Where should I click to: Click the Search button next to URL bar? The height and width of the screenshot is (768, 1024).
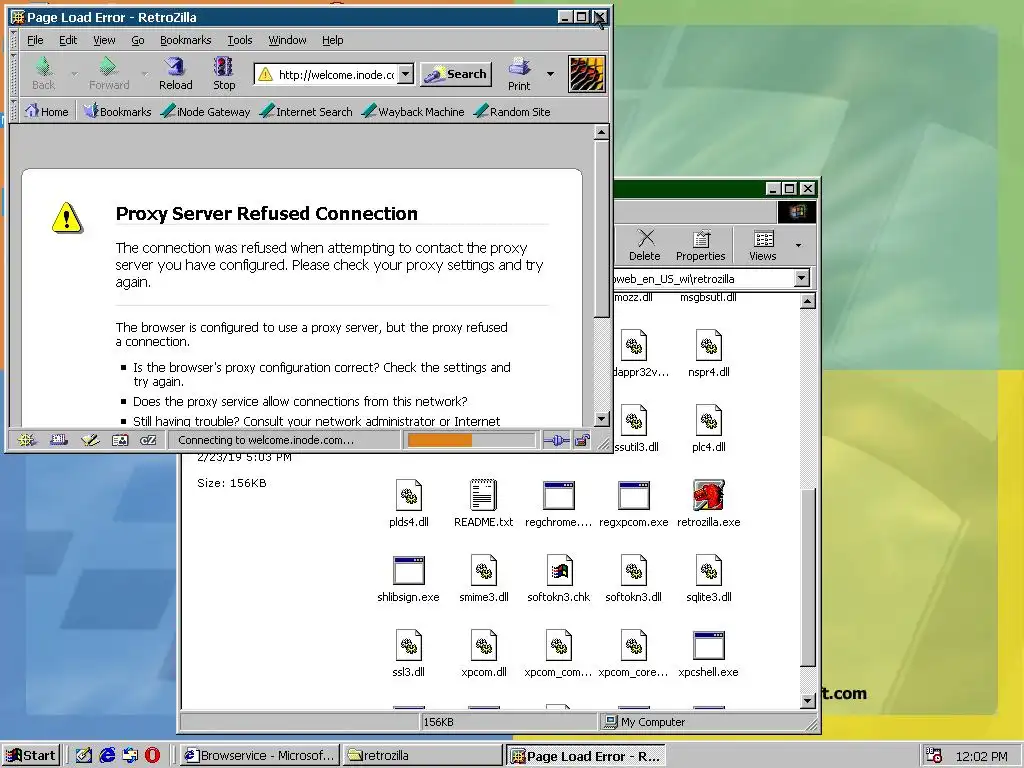(456, 74)
